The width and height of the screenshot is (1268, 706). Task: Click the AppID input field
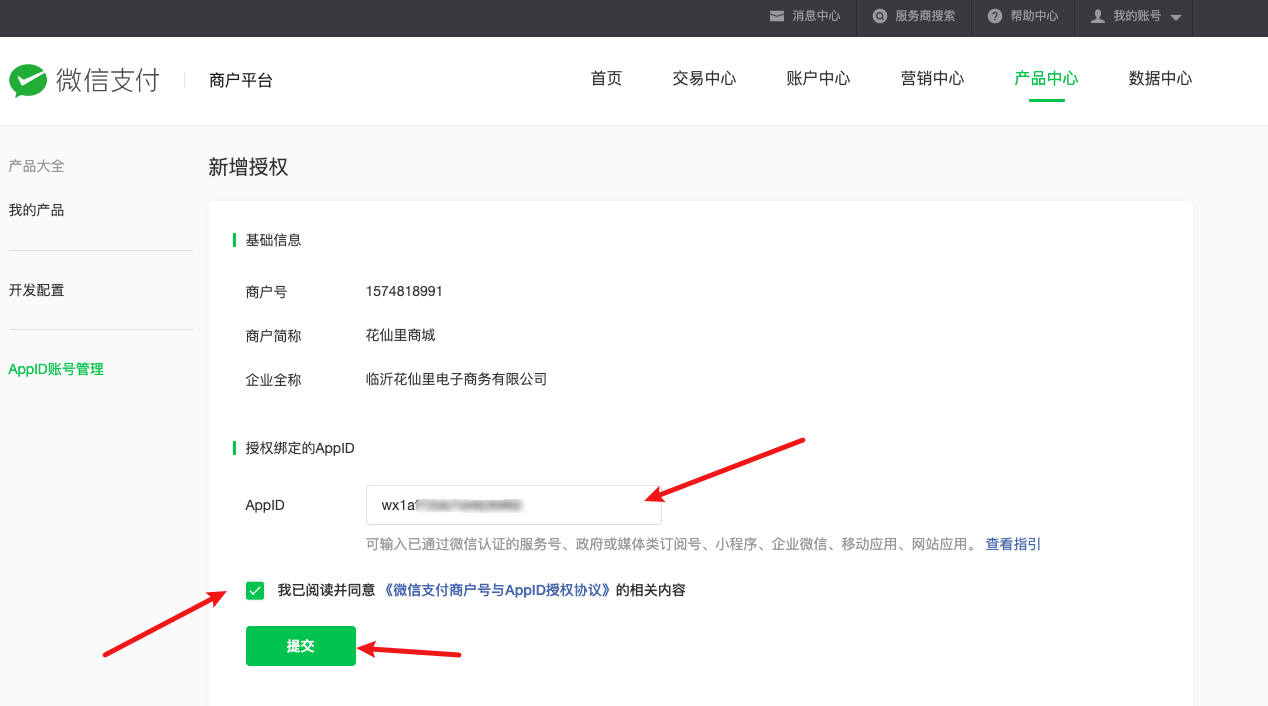click(514, 505)
